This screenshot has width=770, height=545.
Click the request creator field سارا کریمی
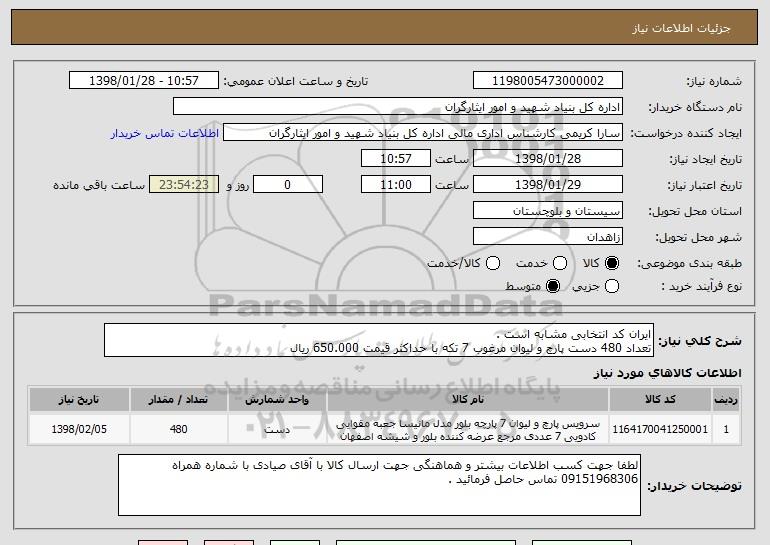[x=423, y=133]
